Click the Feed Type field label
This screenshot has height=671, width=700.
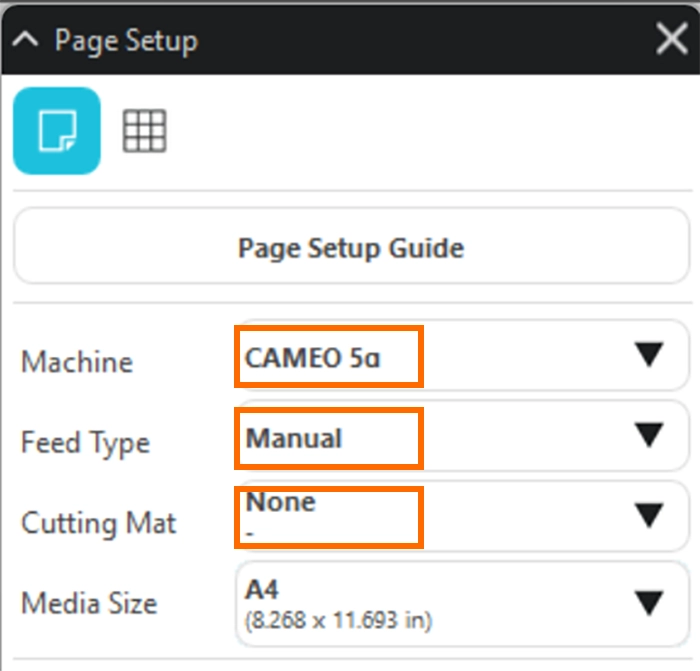point(85,442)
